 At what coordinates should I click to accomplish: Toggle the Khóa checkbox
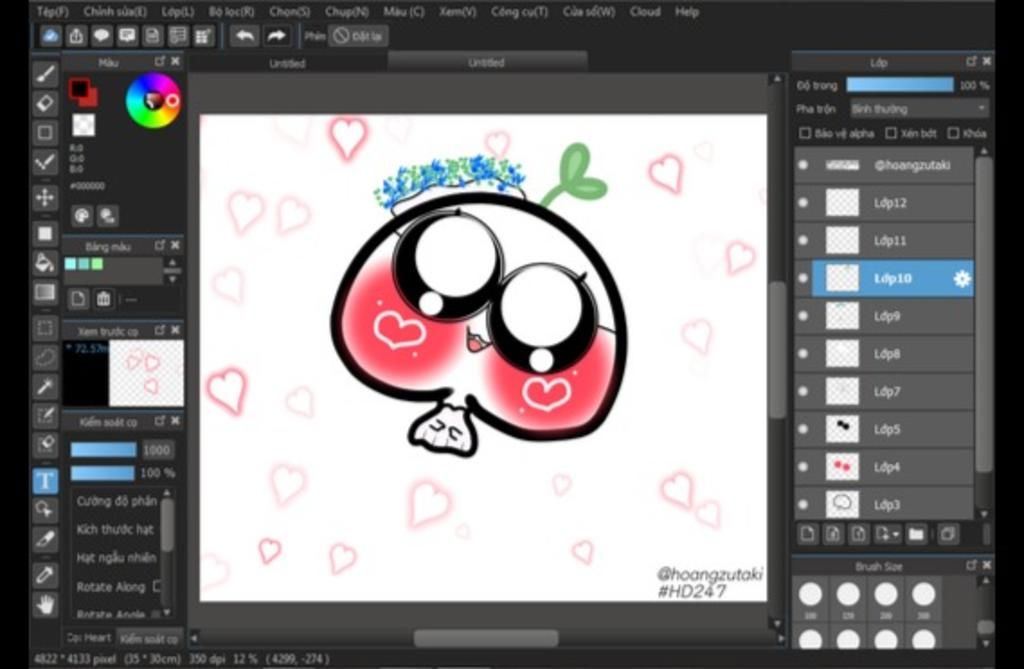(953, 133)
